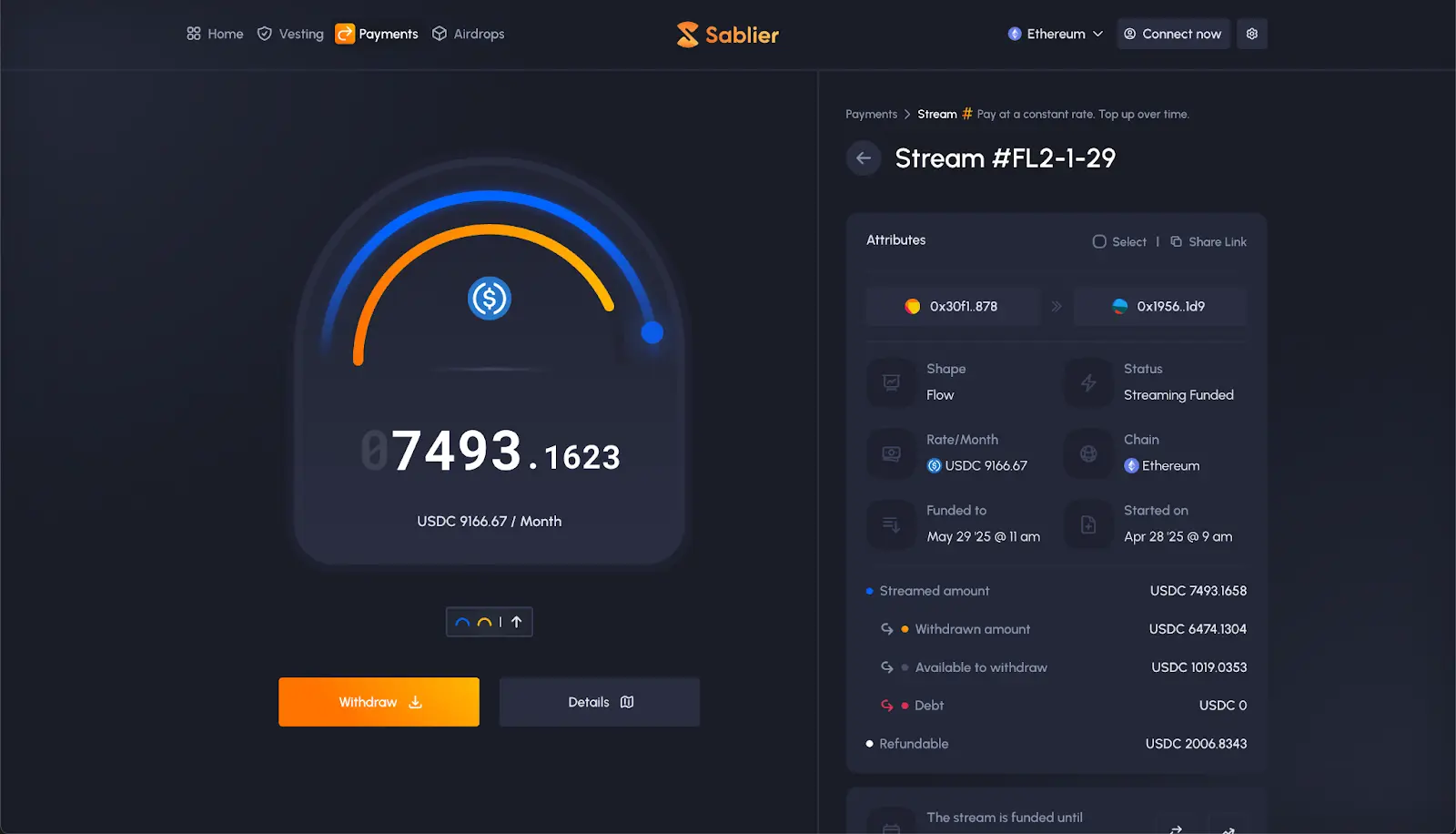Viewport: 1456px width, 834px height.
Task: Click the up arrow in gauge legend
Action: point(516,622)
